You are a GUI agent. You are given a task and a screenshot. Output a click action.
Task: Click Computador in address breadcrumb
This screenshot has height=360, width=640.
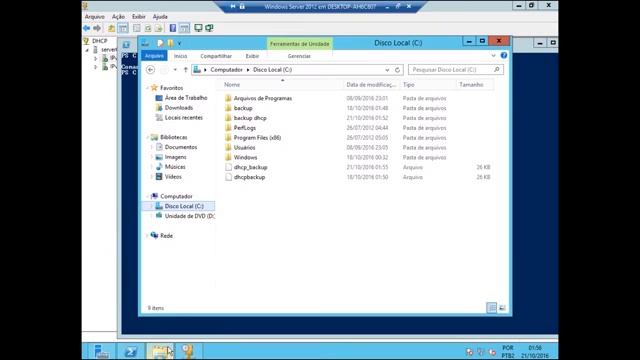(x=227, y=70)
